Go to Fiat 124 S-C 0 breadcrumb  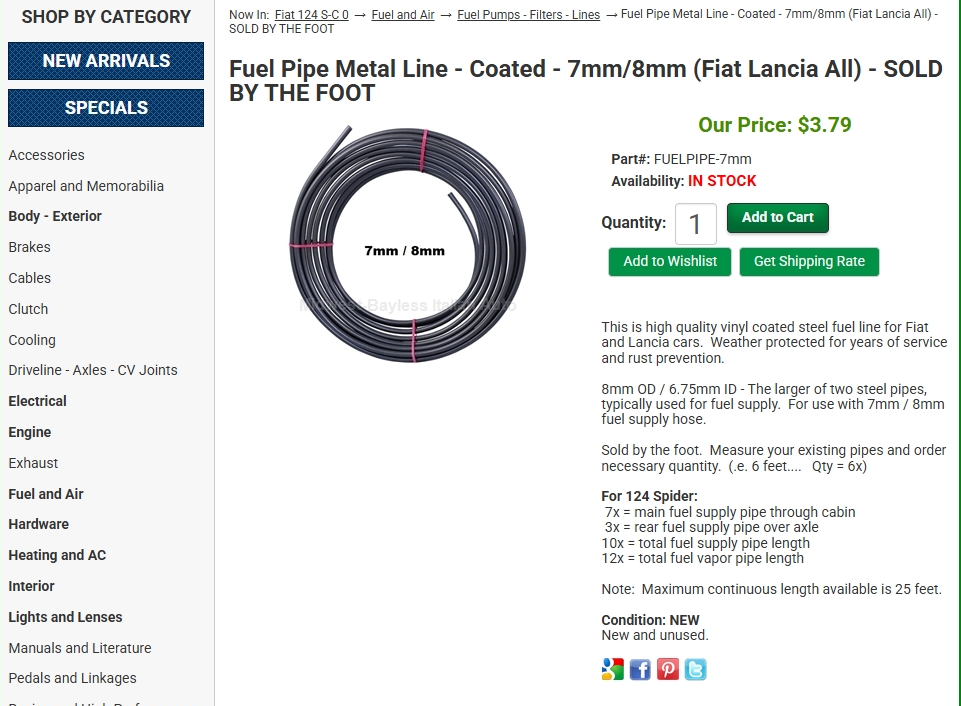(311, 15)
